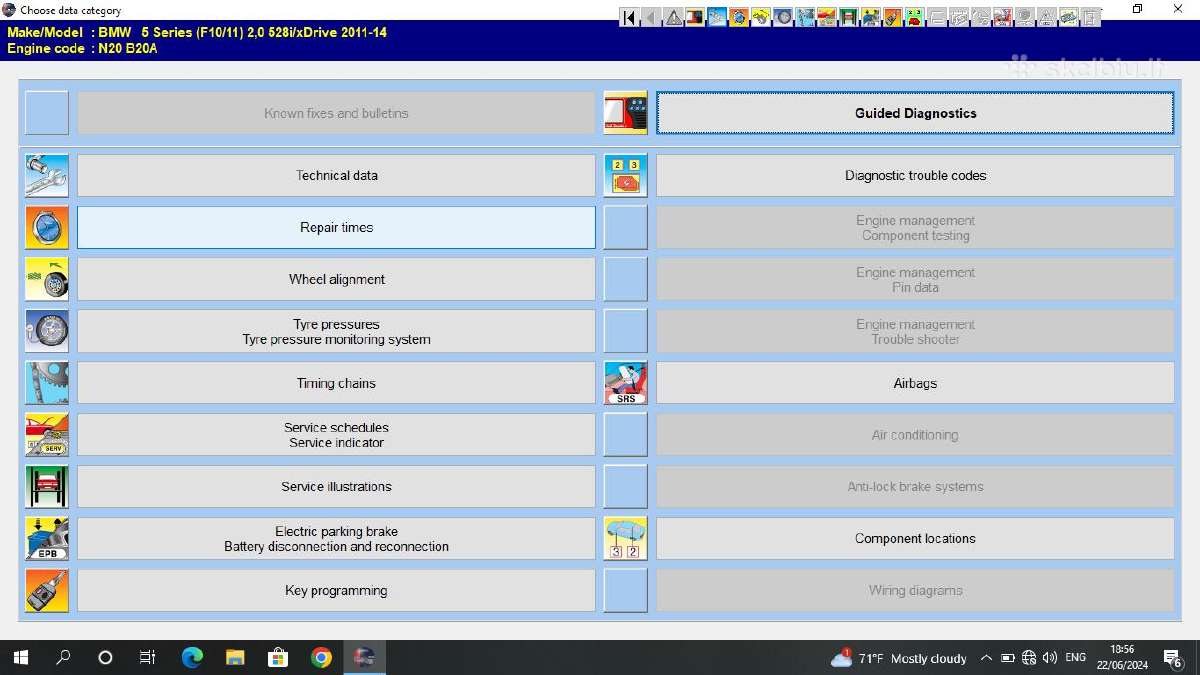Click the Timing chains gear icon beside its button
The height and width of the screenshot is (675, 1200).
click(47, 383)
